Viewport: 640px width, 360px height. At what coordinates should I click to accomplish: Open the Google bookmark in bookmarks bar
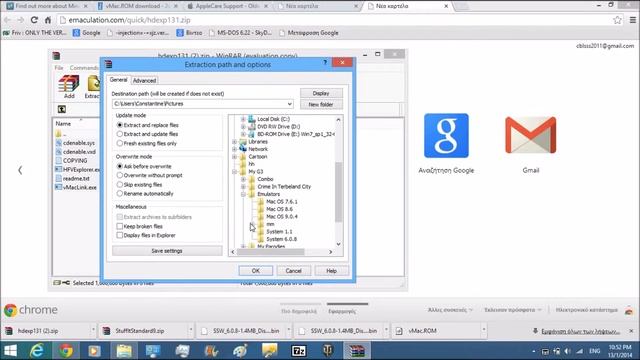pos(87,33)
